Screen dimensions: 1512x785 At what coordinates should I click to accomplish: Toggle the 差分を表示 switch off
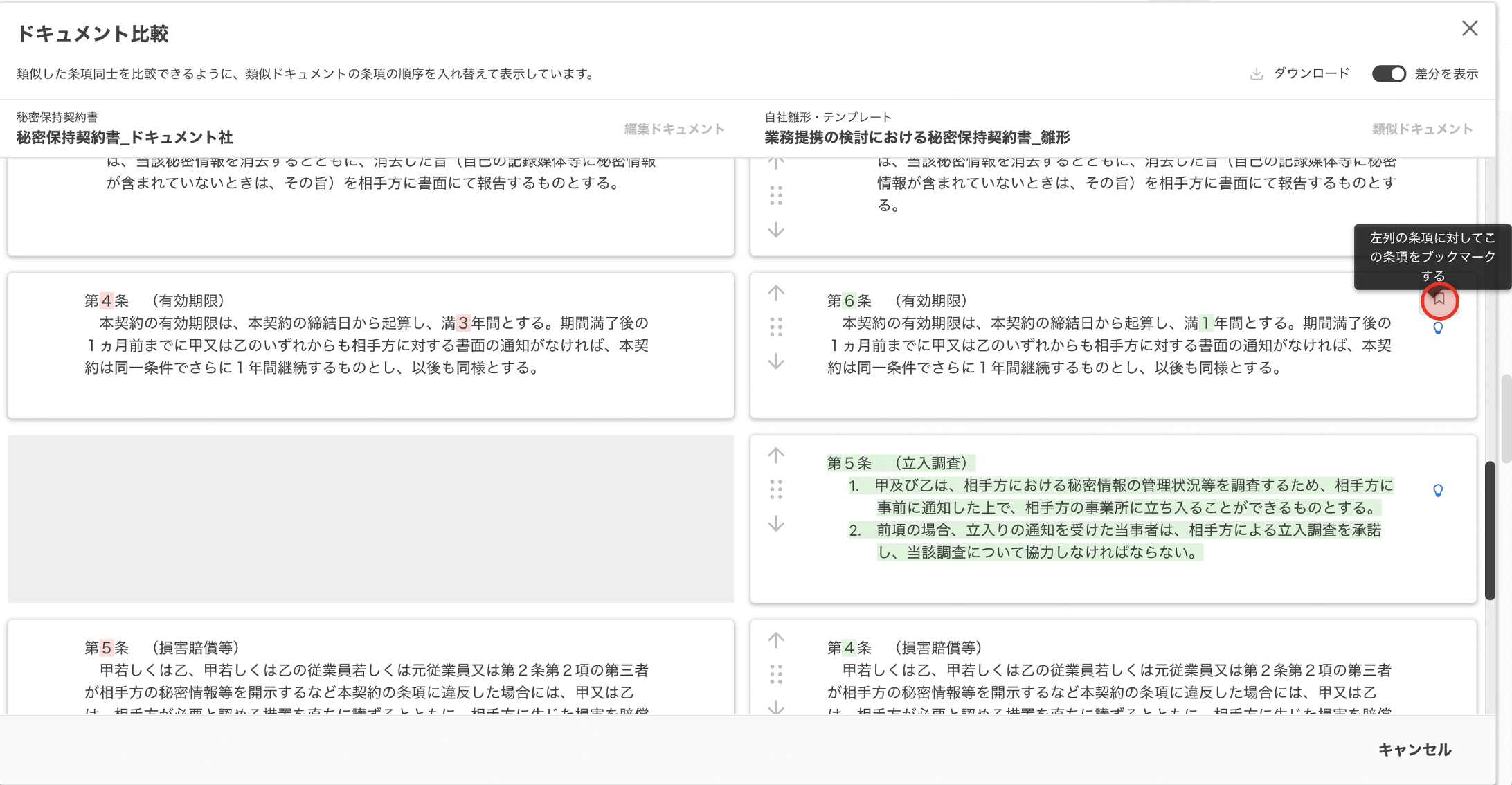1389,73
